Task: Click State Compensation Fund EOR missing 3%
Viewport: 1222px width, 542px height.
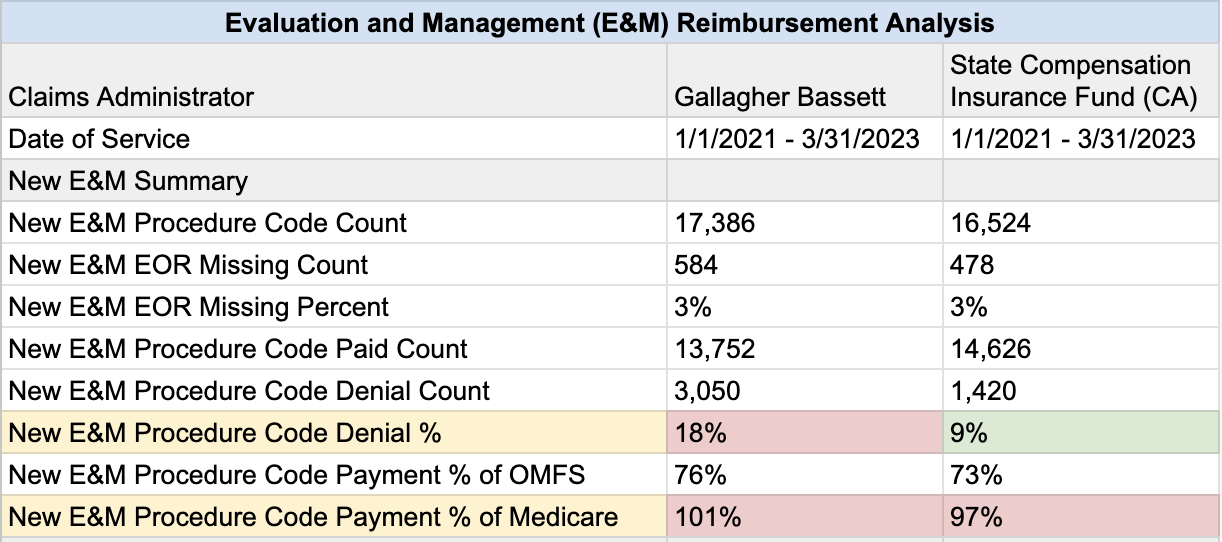Action: (x=1081, y=306)
